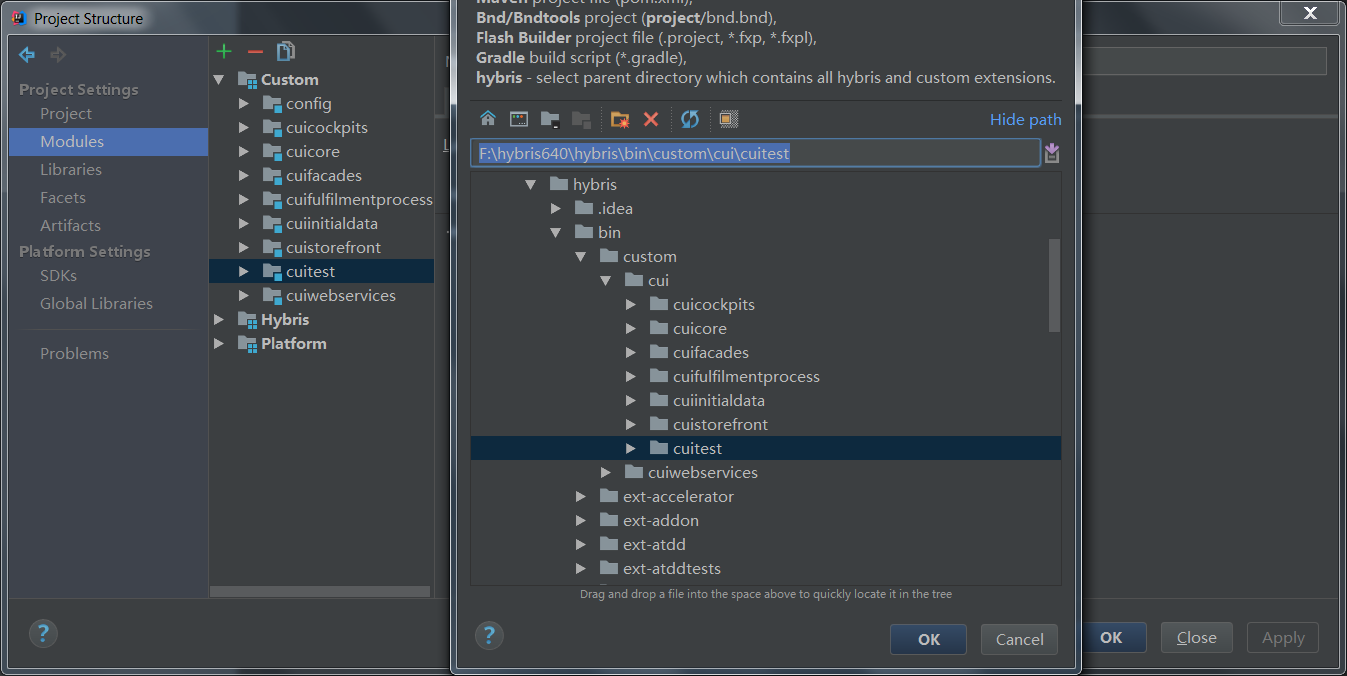Open Global Libraries settings
1347x676 pixels.
(96, 304)
